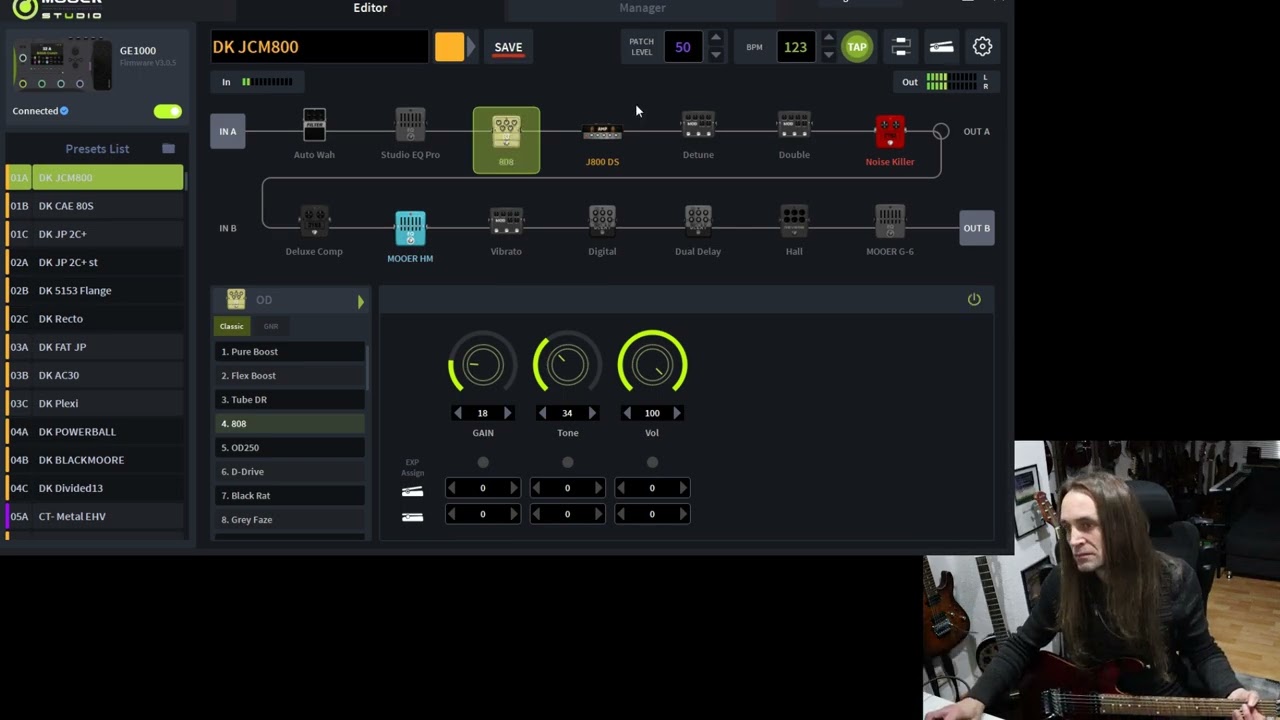Decrease the Vol value arrow
The image size is (1280, 720).
click(627, 413)
